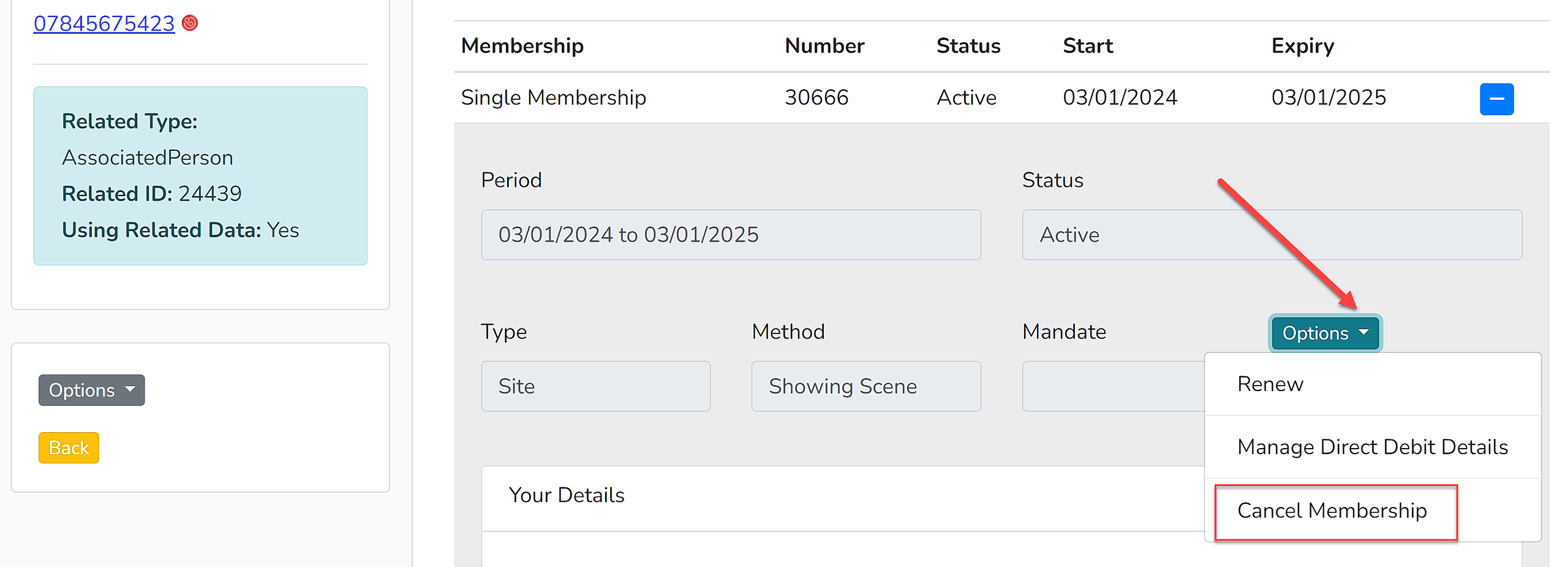Click the caret arrow on teal Options button
The width and height of the screenshot is (1568, 567).
pos(1363,332)
